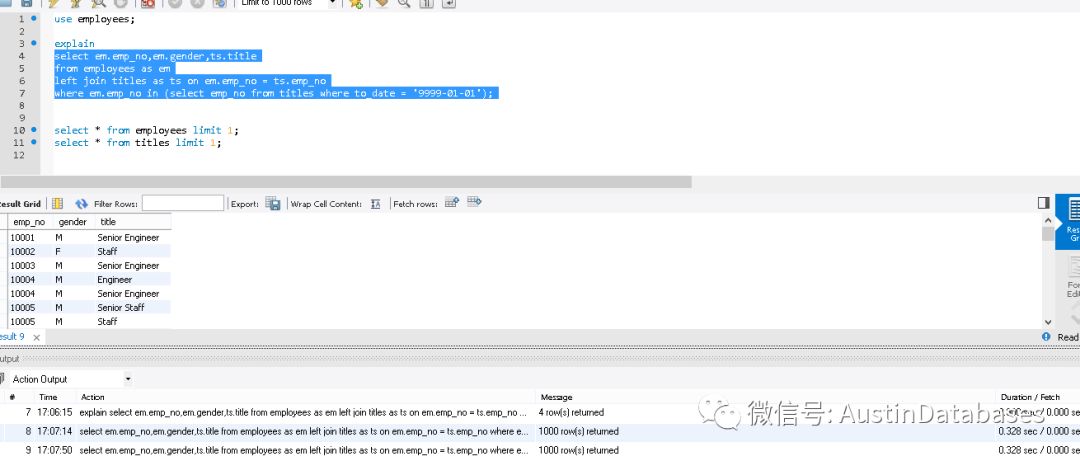Click the Duration / Fetch column header

[1030, 397]
